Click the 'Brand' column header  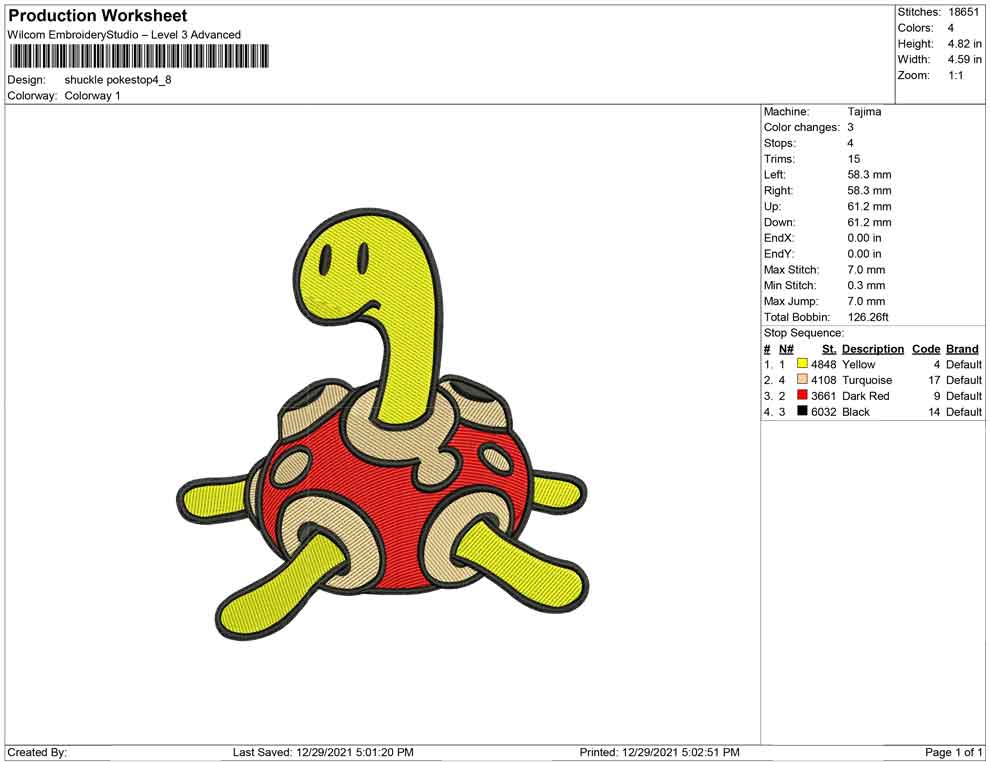[962, 348]
